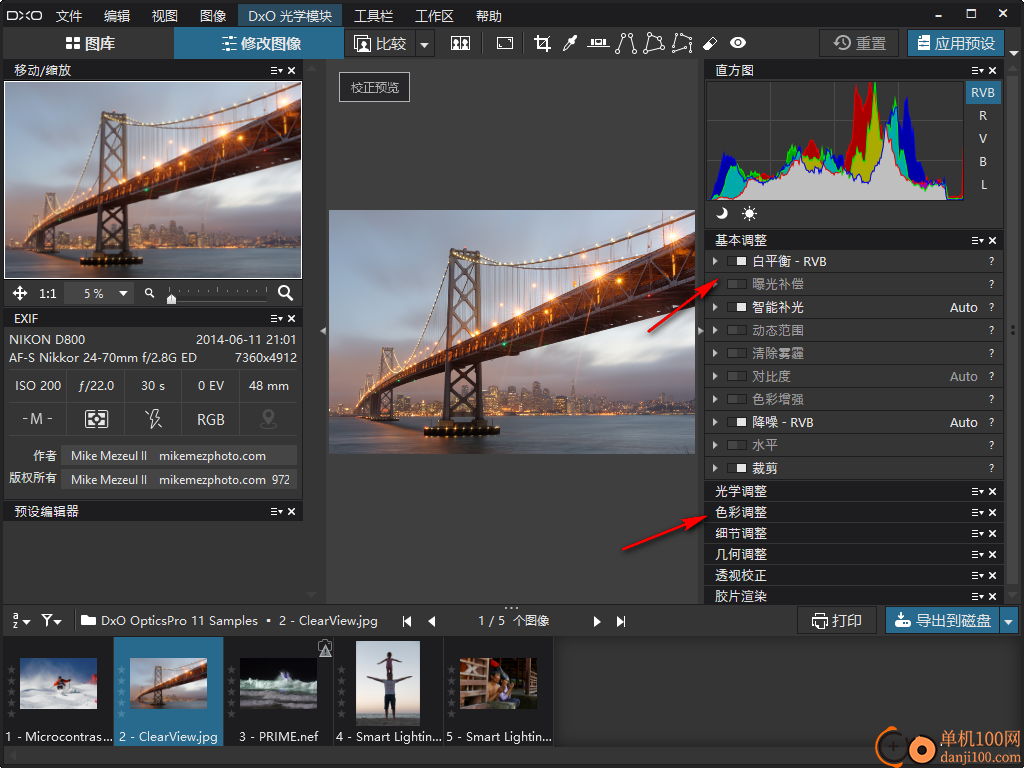
Task: Click the 校正预览 button
Action: pyautogui.click(x=374, y=88)
